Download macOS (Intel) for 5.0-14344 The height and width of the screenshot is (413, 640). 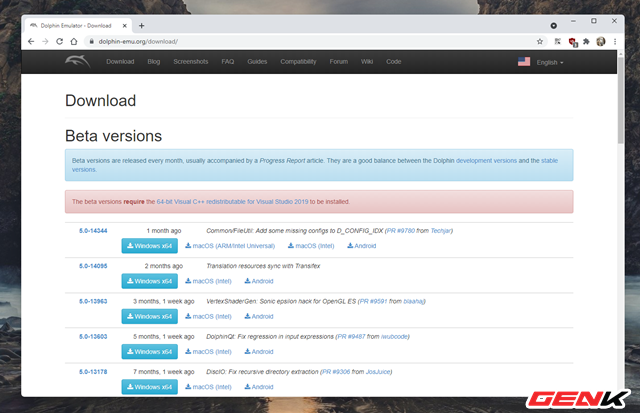[311, 246]
